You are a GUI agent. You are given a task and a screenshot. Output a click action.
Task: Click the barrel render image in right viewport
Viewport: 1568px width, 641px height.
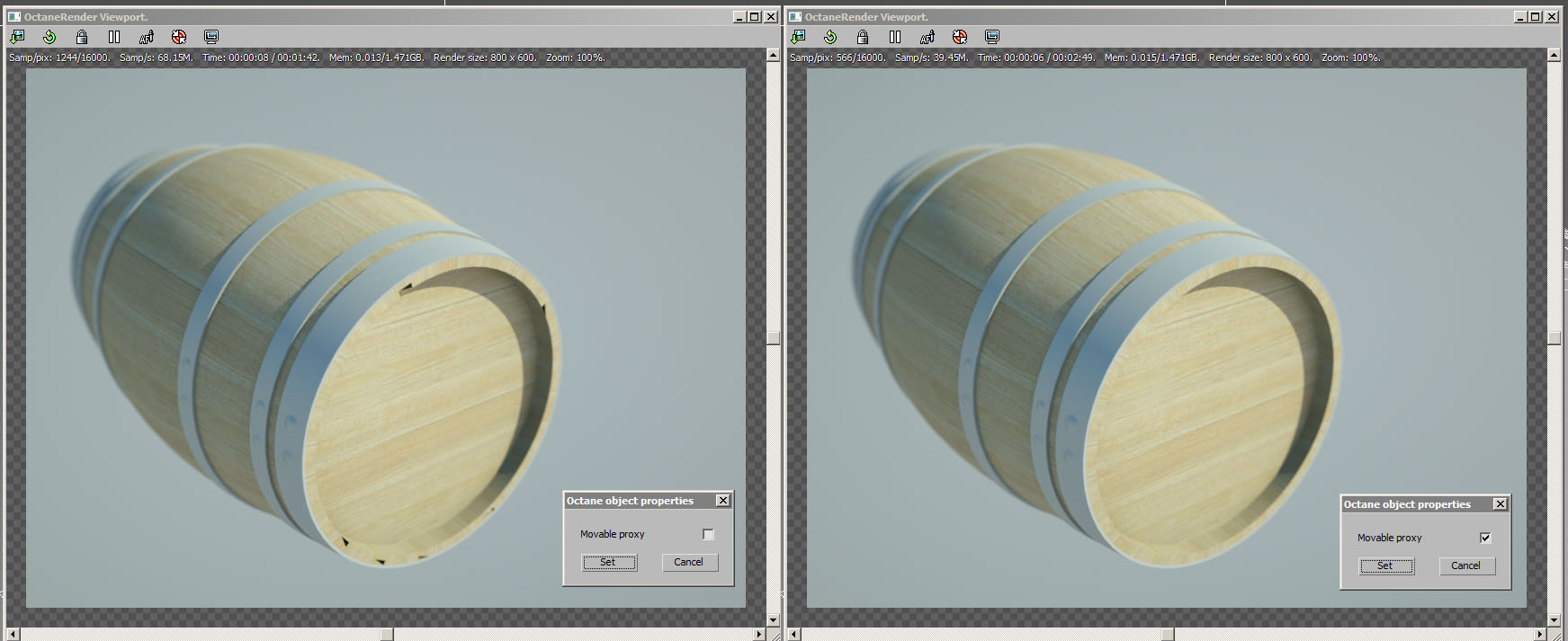click(1167, 338)
